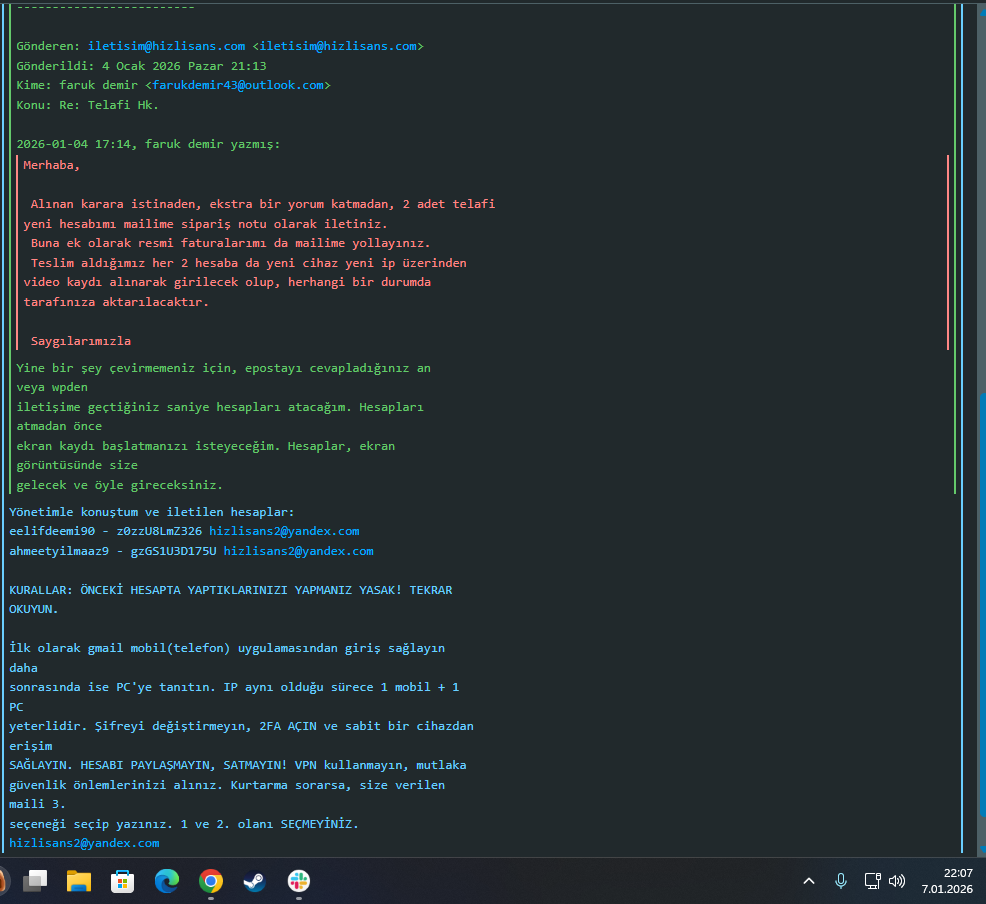Click 'Teslim aldığımız her 2 hesaba' line
This screenshot has height=904, width=986.
coord(248,263)
